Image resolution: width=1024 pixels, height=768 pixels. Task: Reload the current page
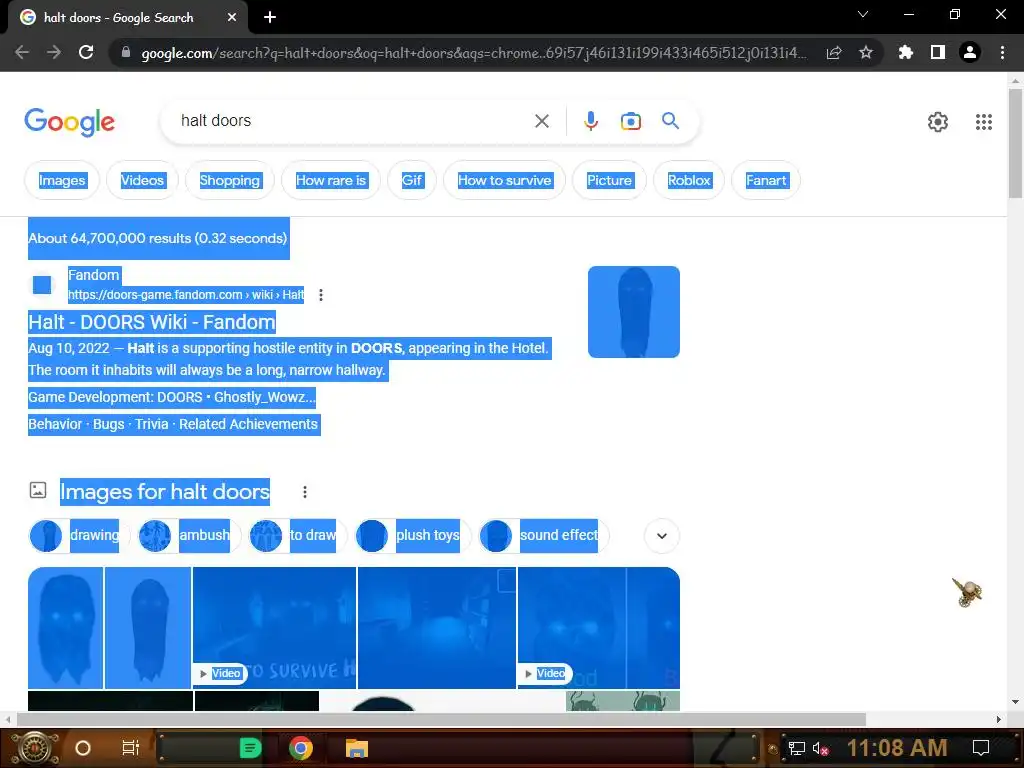coord(86,52)
